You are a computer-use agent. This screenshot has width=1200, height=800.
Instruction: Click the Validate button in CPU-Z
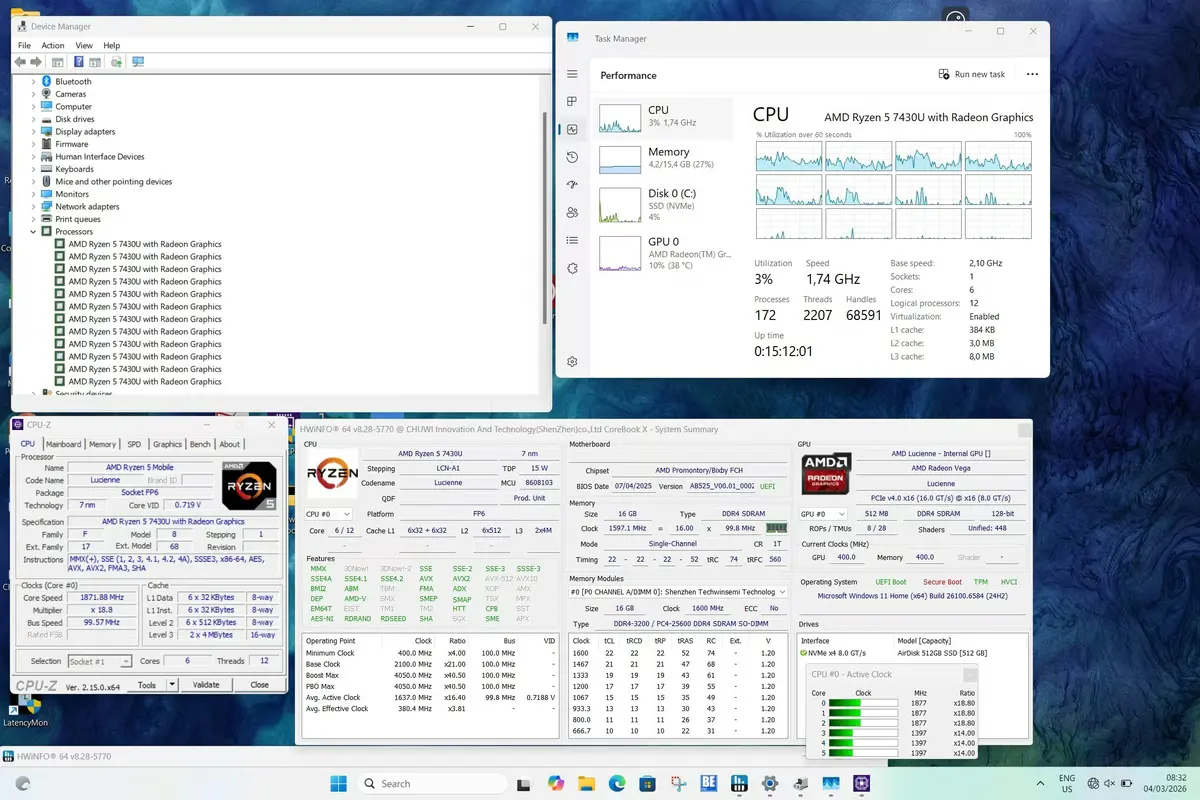pos(207,684)
